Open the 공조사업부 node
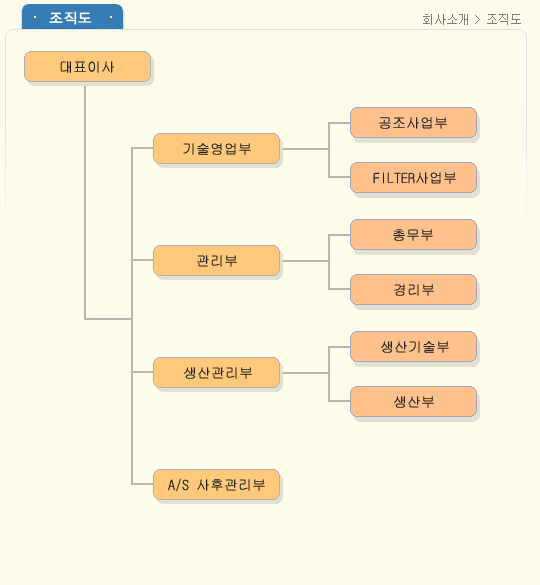 coord(413,123)
